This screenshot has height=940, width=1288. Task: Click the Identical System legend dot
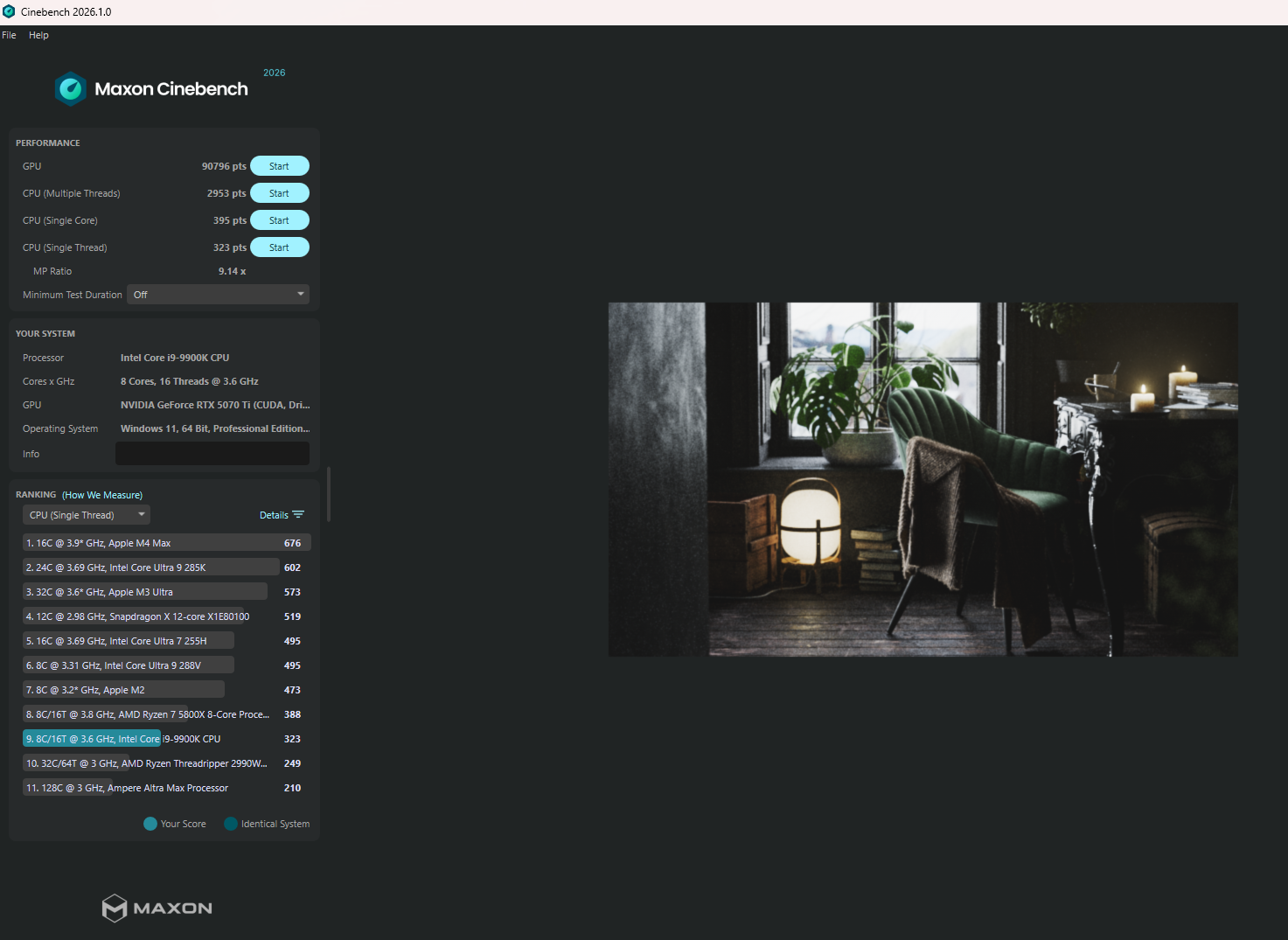click(x=231, y=824)
